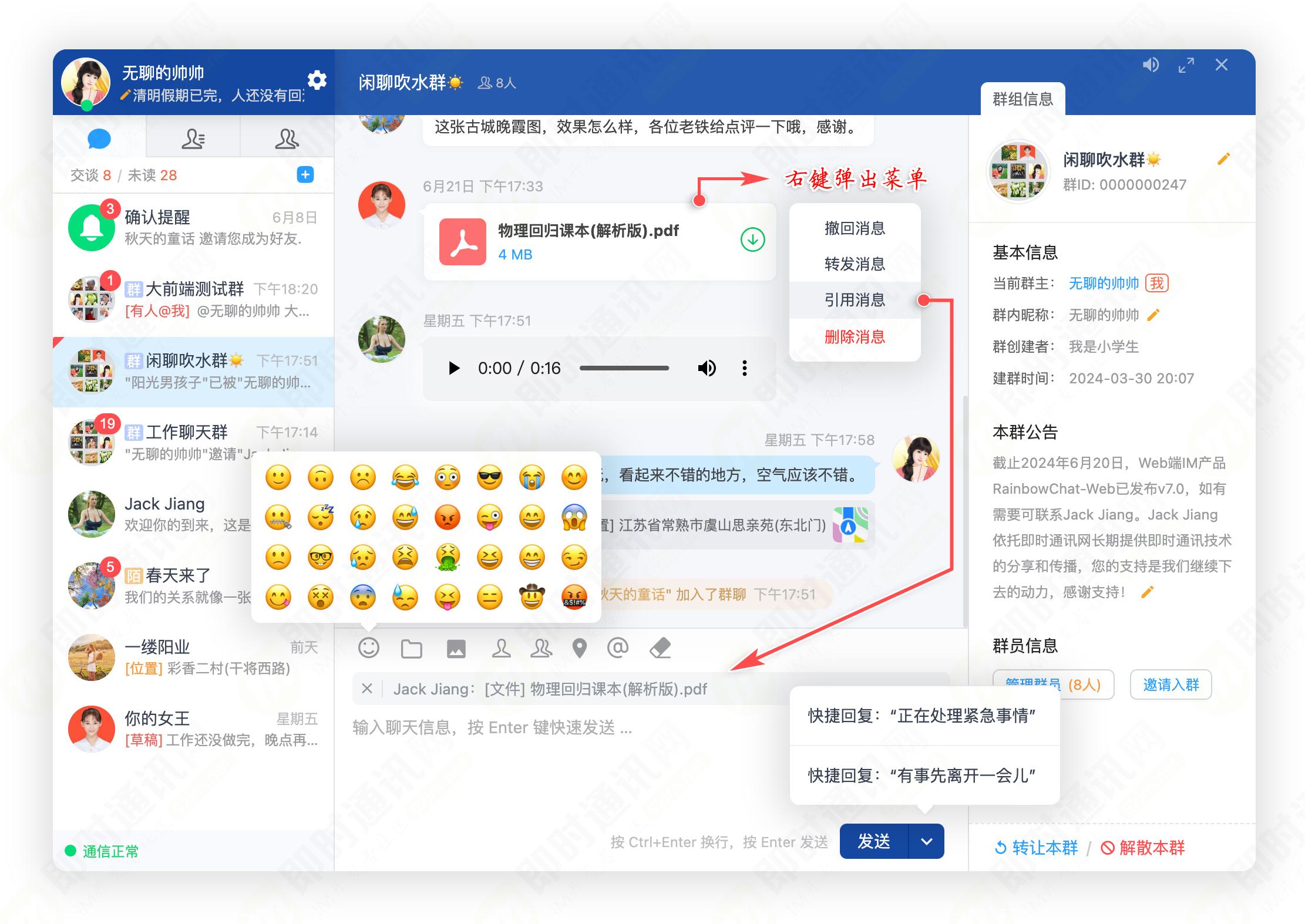Viewport: 1305px width, 924px height.
Task: Switch to the contacts icon in sidebar
Action: 194,138
